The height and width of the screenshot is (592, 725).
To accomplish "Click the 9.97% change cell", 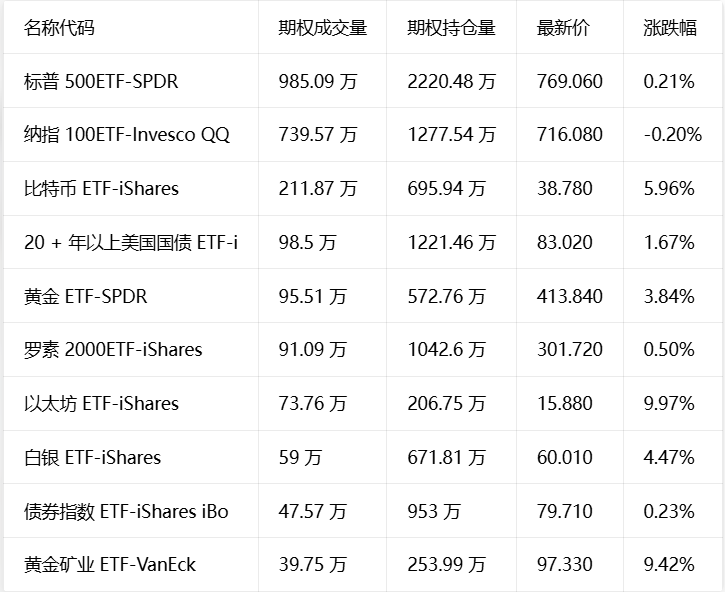I will coord(669,403).
